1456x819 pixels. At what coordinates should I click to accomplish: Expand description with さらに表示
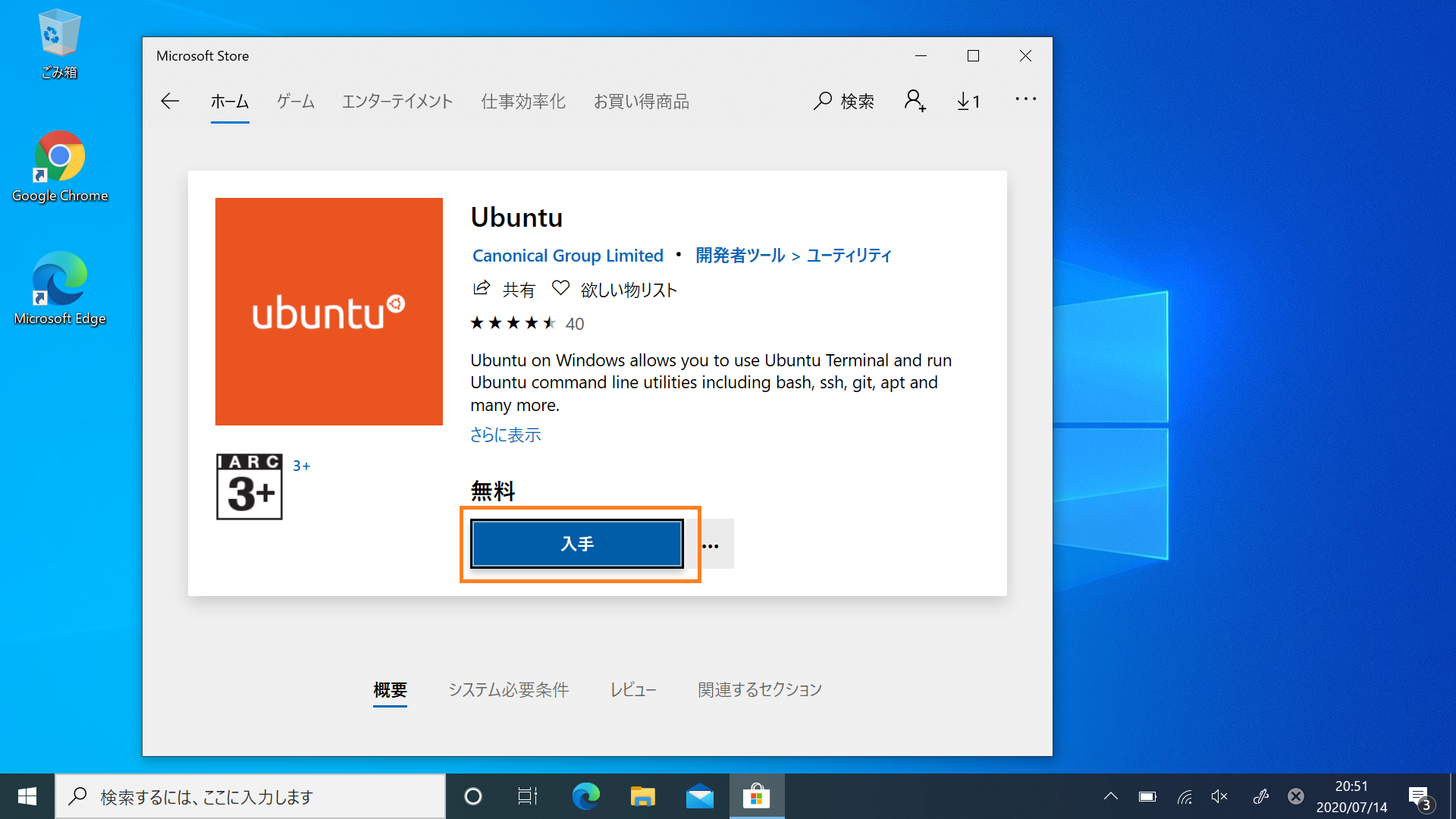coord(505,435)
